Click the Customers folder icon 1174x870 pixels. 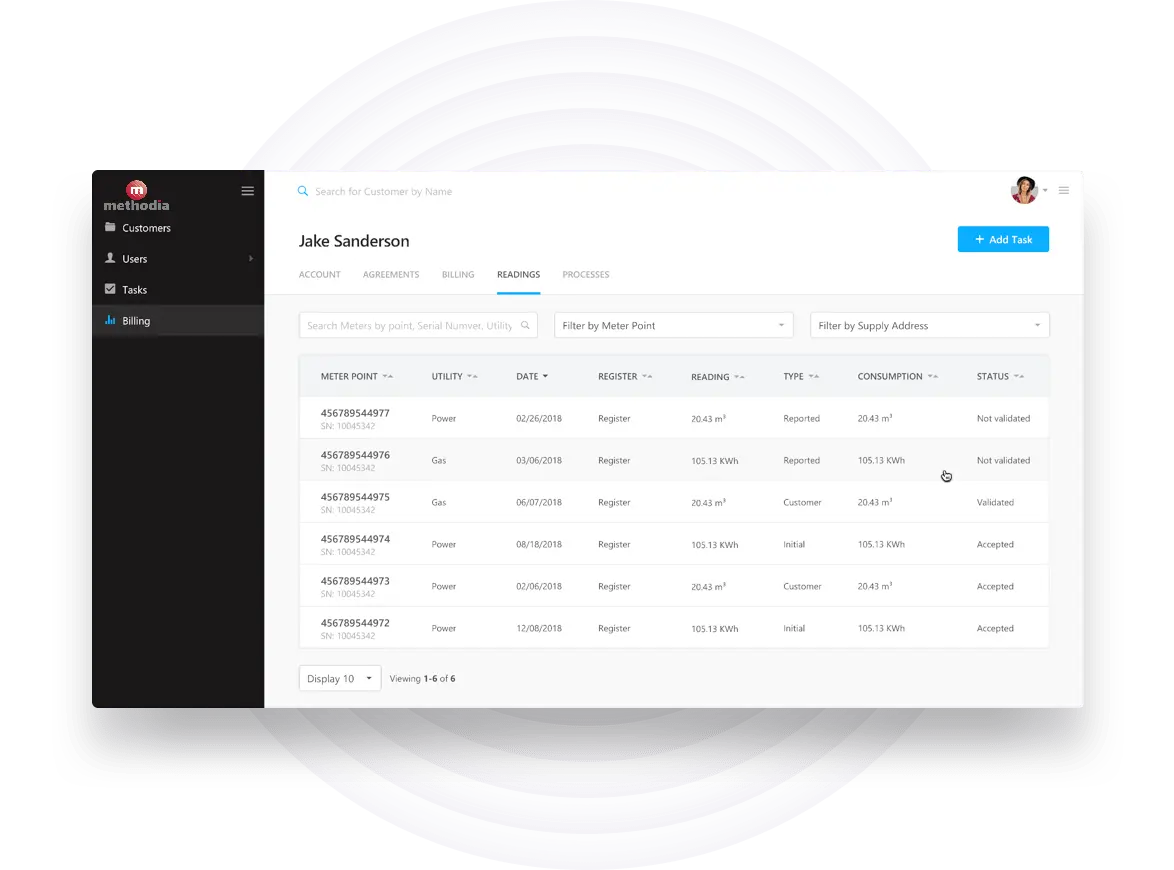click(x=110, y=227)
